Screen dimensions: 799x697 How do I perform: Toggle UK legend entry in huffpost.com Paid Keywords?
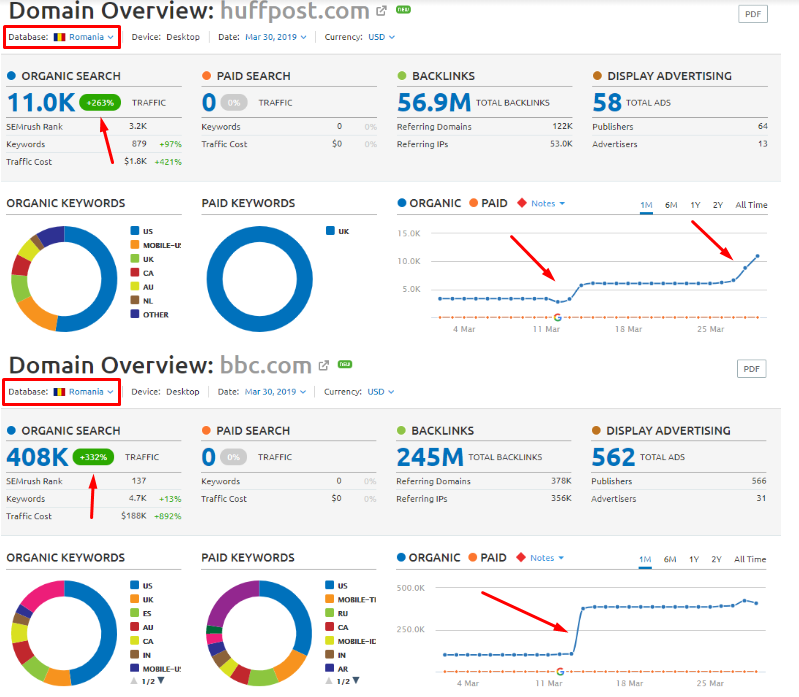[337, 231]
